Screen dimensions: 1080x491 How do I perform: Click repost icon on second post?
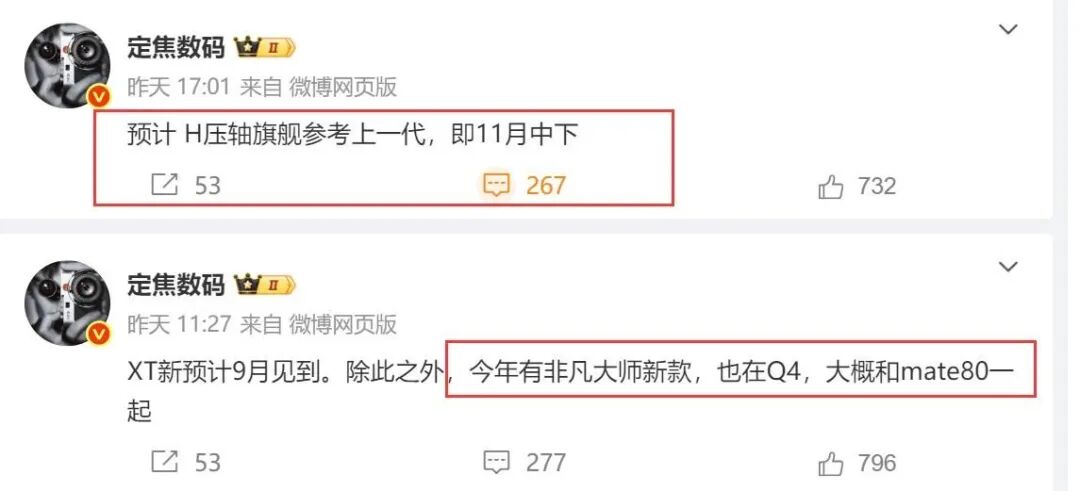[x=164, y=461]
